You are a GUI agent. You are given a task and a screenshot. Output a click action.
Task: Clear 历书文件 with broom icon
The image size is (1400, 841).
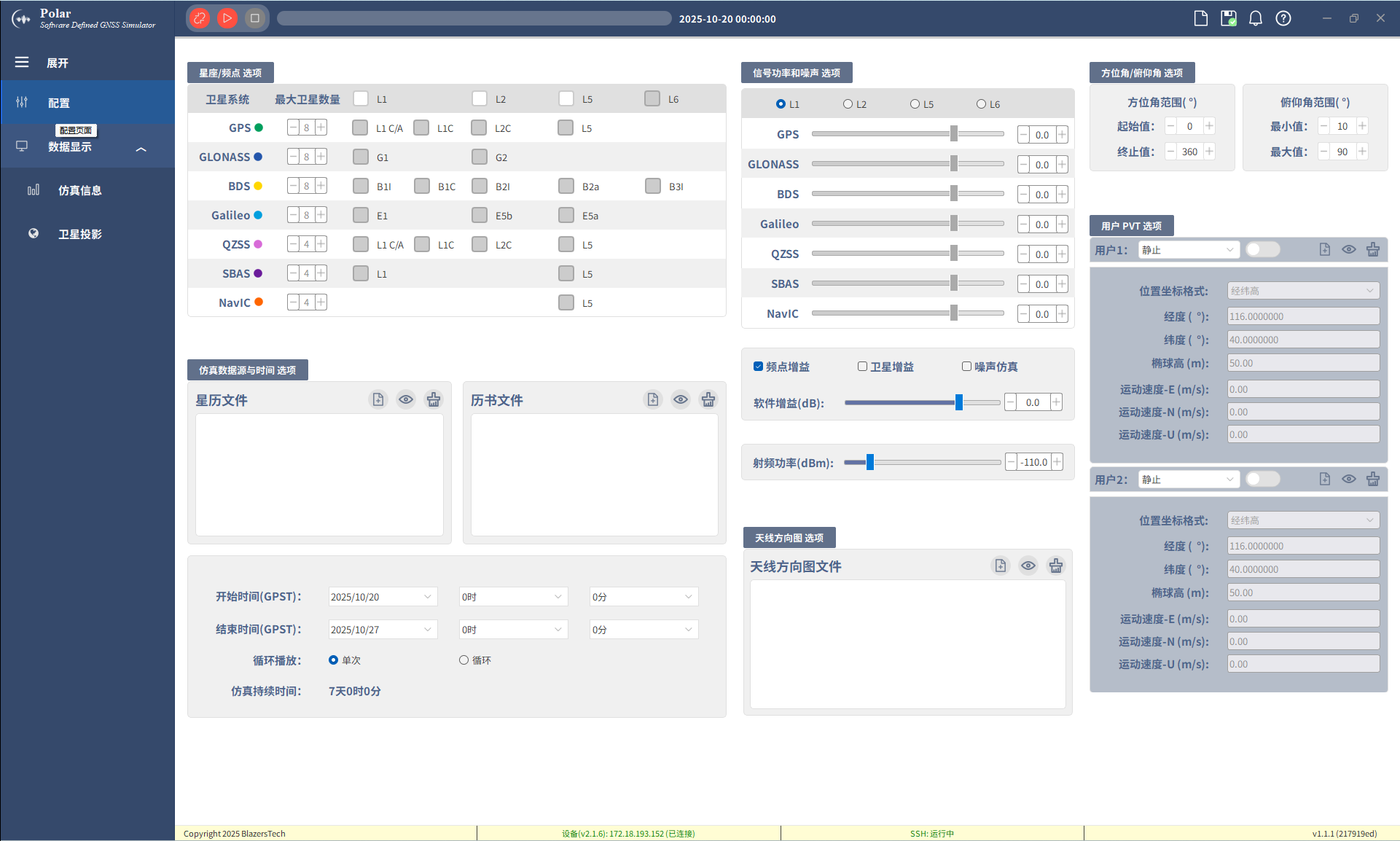coord(708,399)
